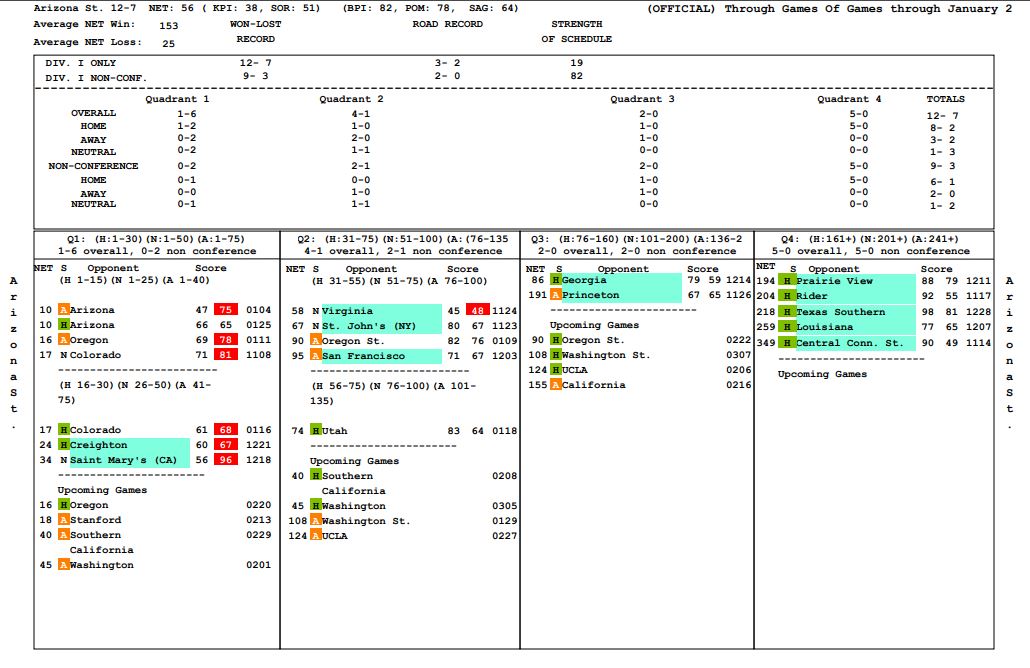Viewport: 1030px width, 668px height.
Task: Click the green home badge beside Creighton
Action: pyautogui.click(x=64, y=445)
